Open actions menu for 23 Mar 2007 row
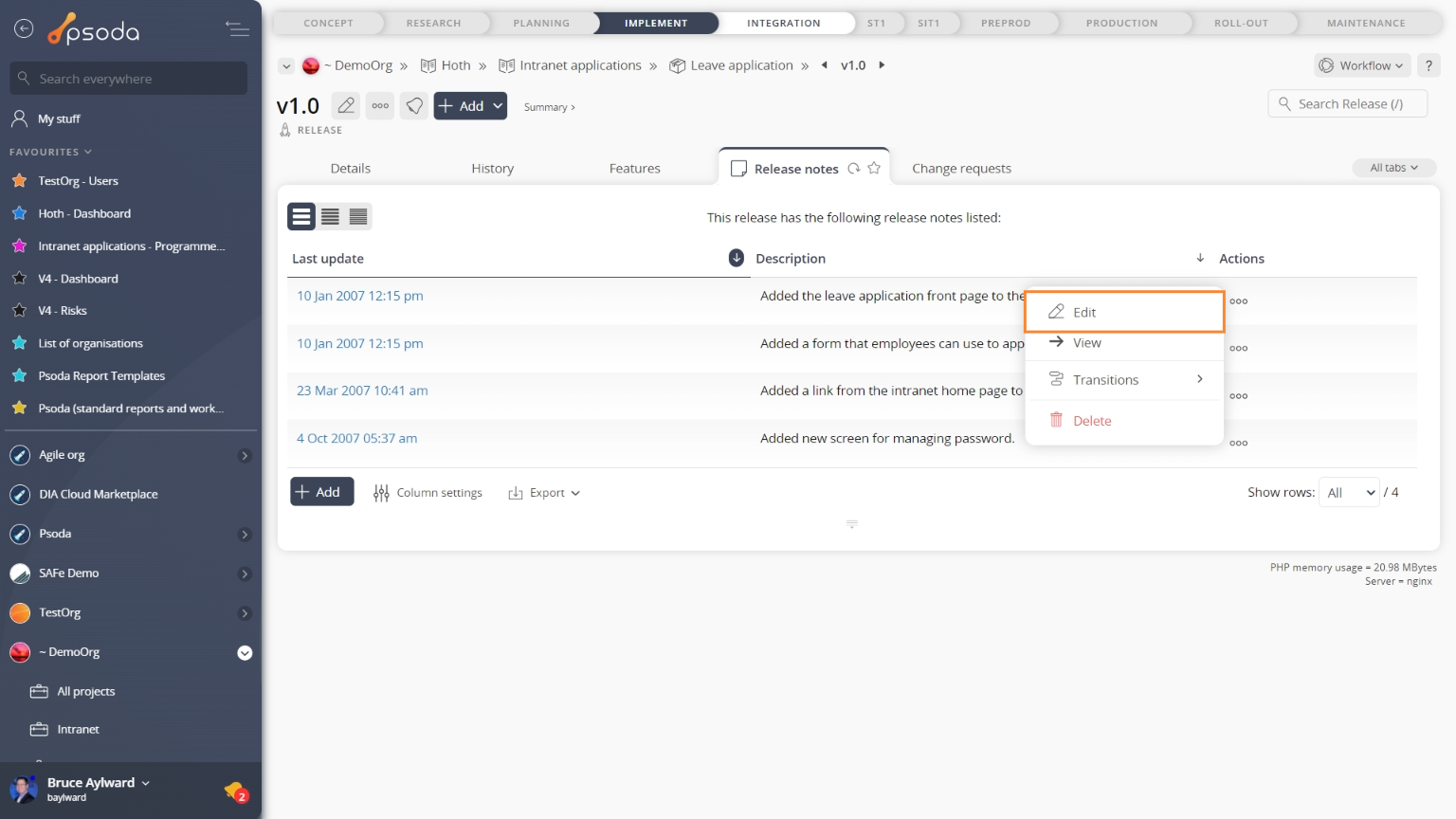 click(x=1238, y=396)
